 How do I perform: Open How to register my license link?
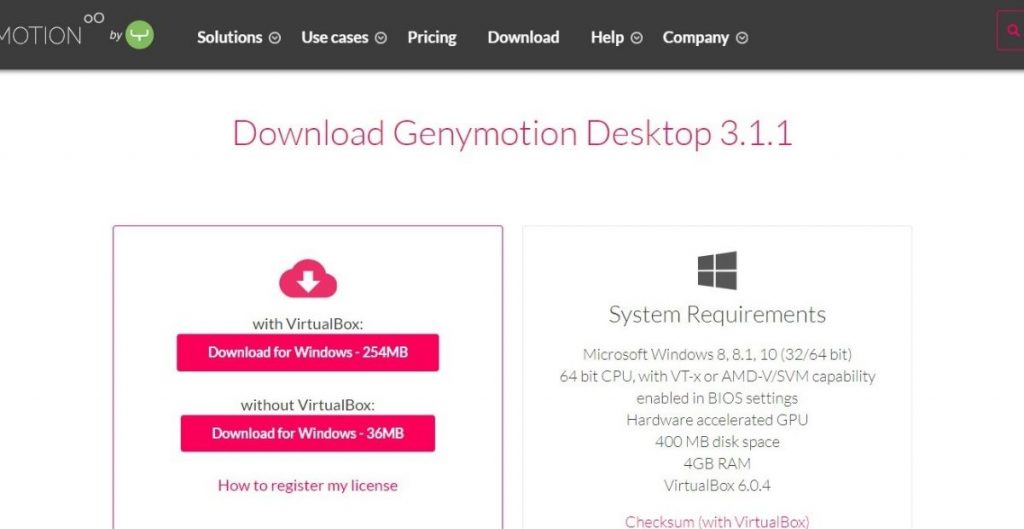308,485
